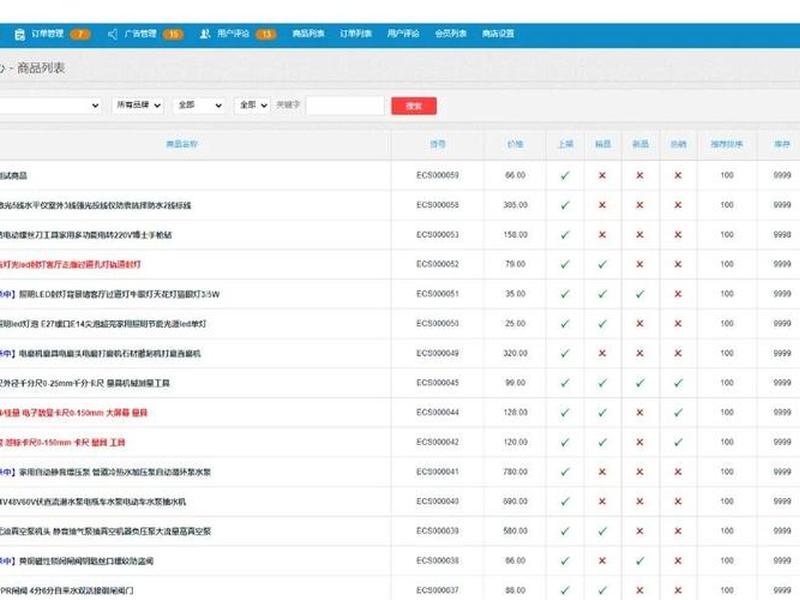
Task: Go to 商店设置 in the top navigation
Action: point(498,34)
